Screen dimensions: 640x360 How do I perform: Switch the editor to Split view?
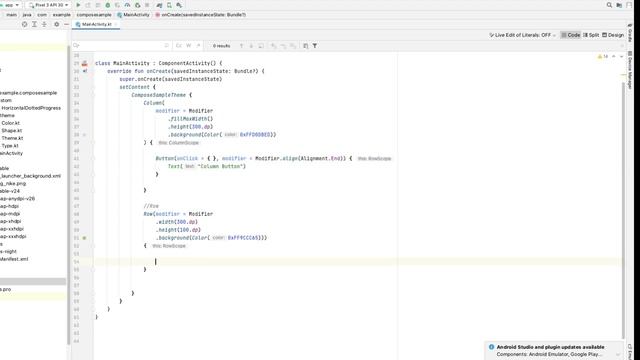(591, 35)
